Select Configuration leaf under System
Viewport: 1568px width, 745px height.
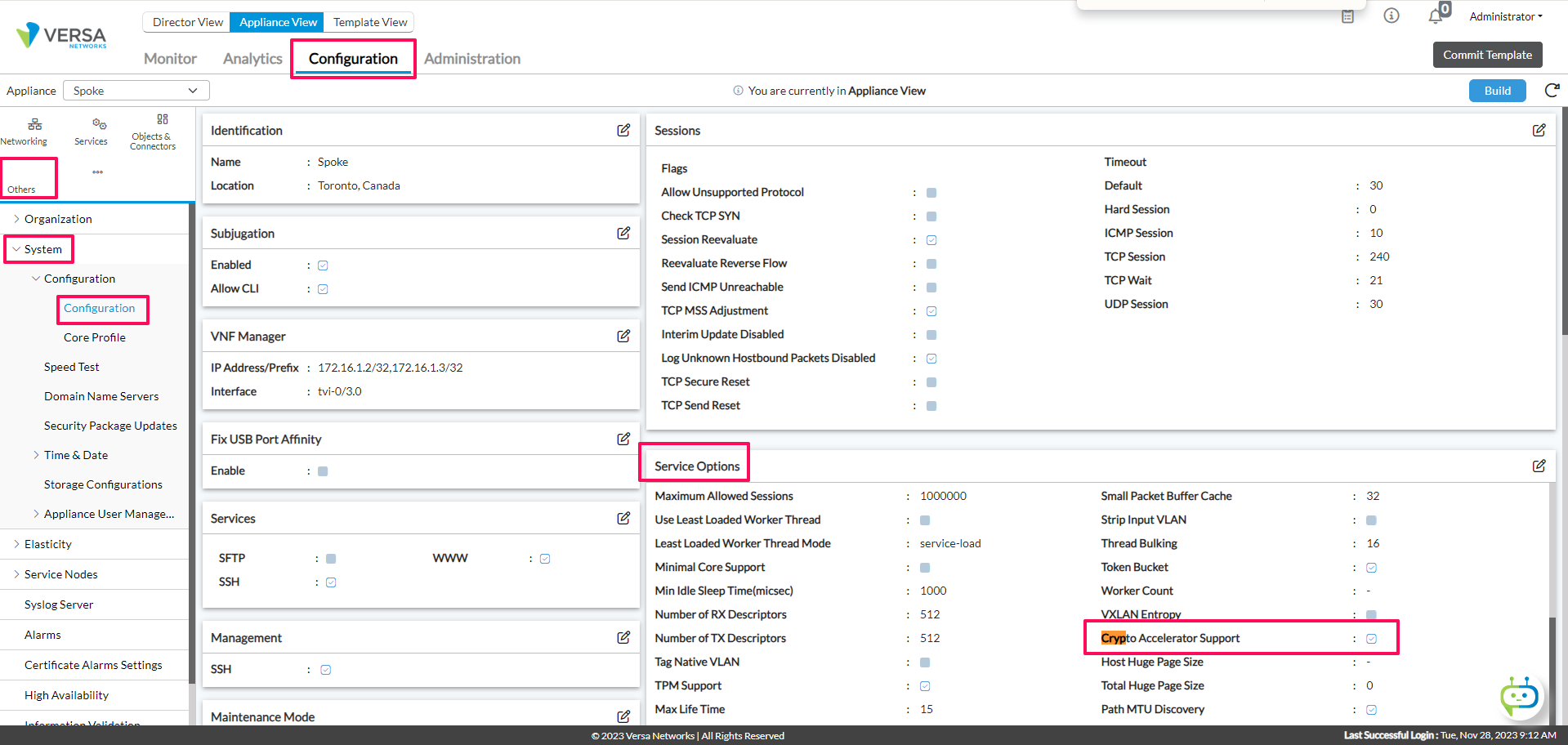[100, 308]
